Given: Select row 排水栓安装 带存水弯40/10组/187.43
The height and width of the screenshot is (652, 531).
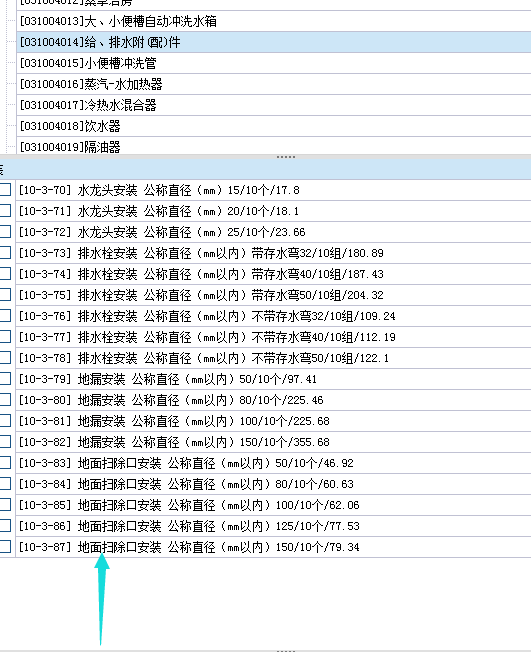Looking at the screenshot, I should (273, 274).
